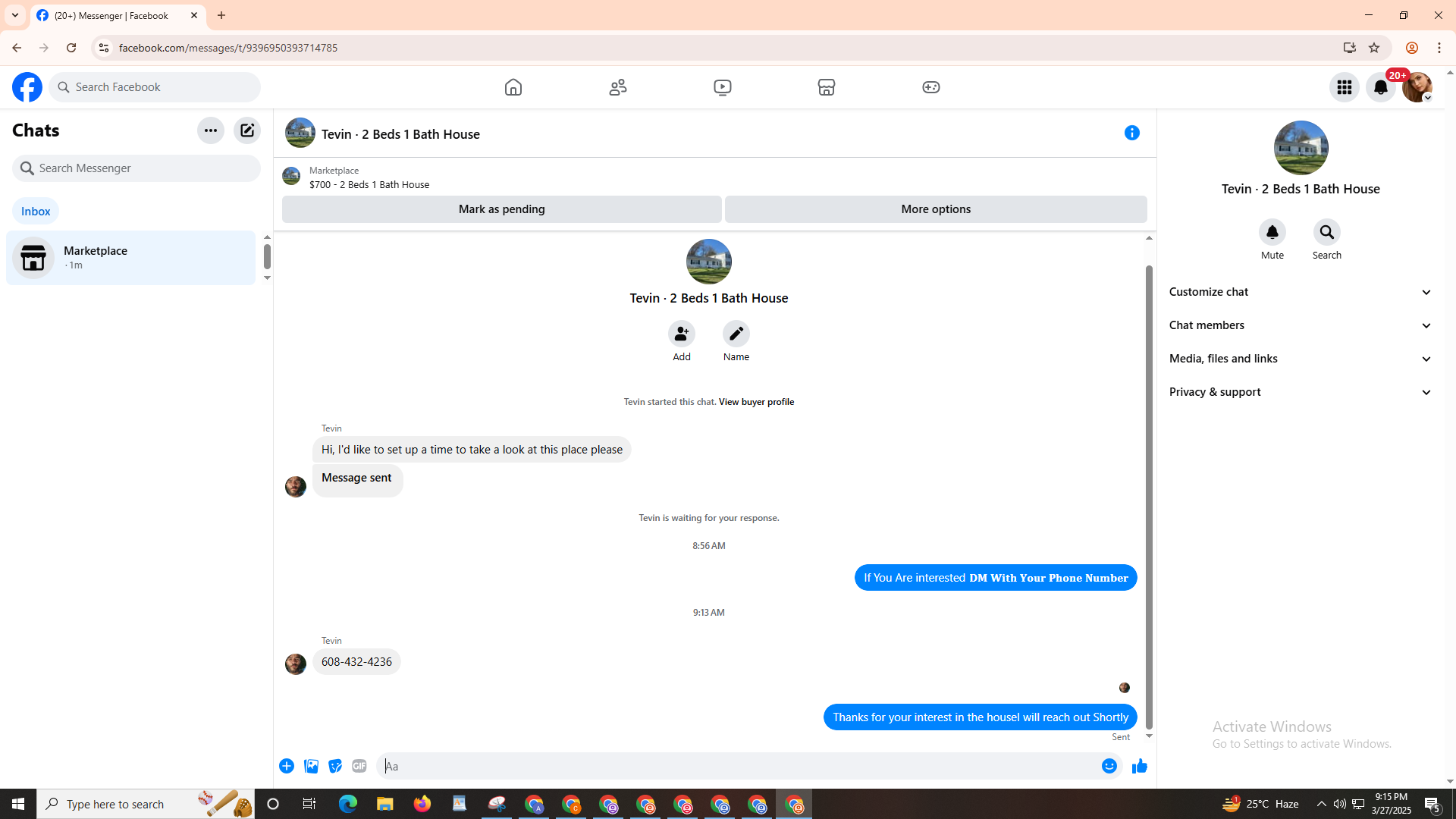Add people with the Add icon
The height and width of the screenshot is (819, 1456).
point(682,334)
